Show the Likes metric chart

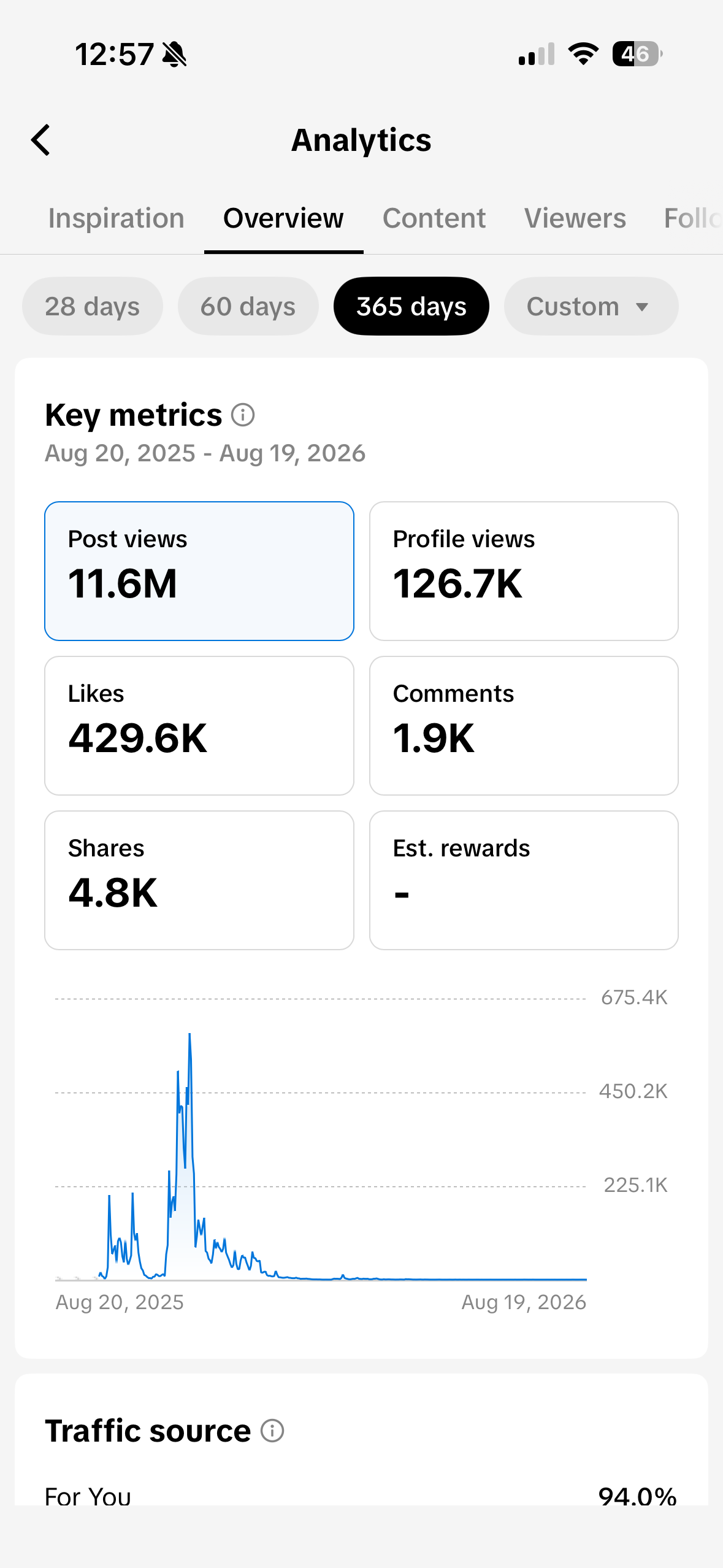coord(199,726)
